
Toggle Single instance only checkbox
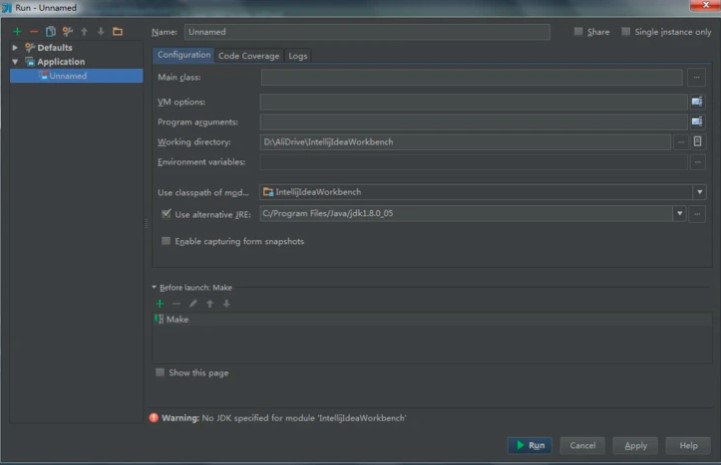tap(626, 32)
